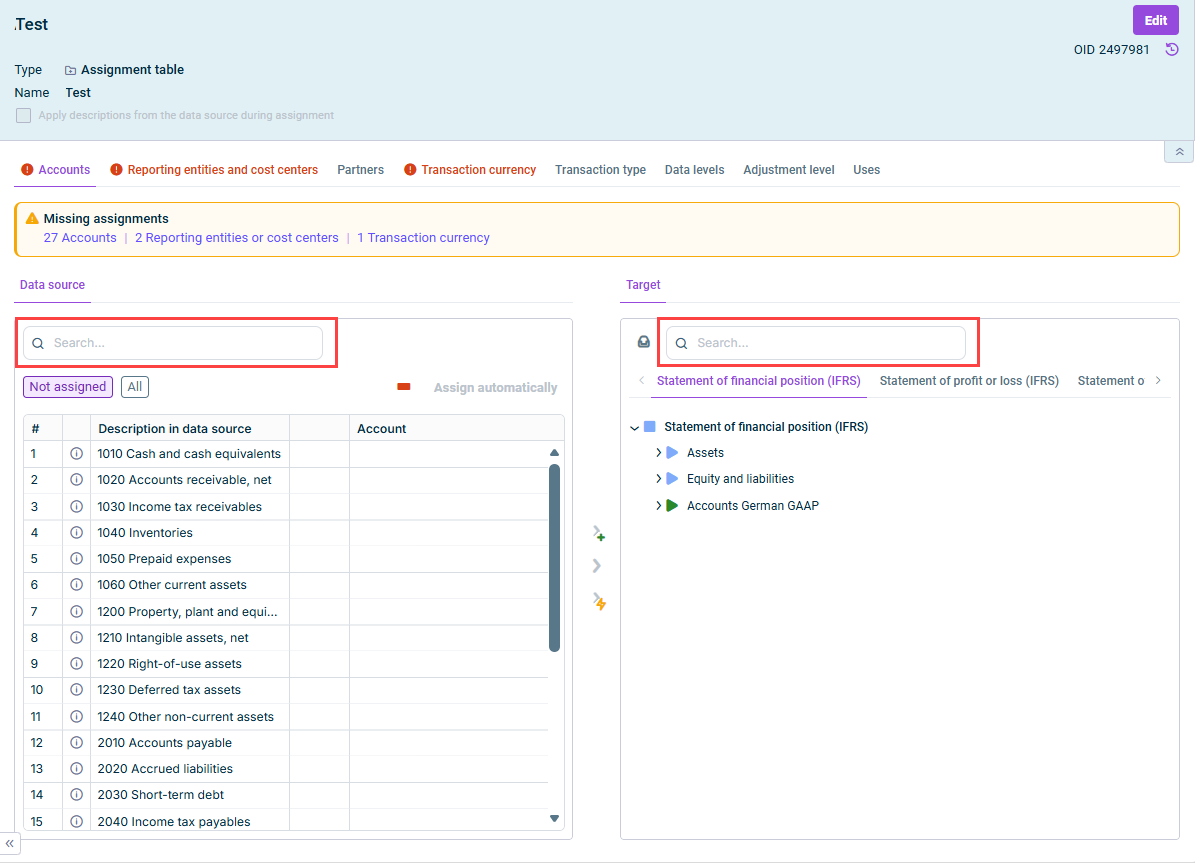
Task: Click the info icon for 1060 Other current assets
Action: (x=76, y=585)
